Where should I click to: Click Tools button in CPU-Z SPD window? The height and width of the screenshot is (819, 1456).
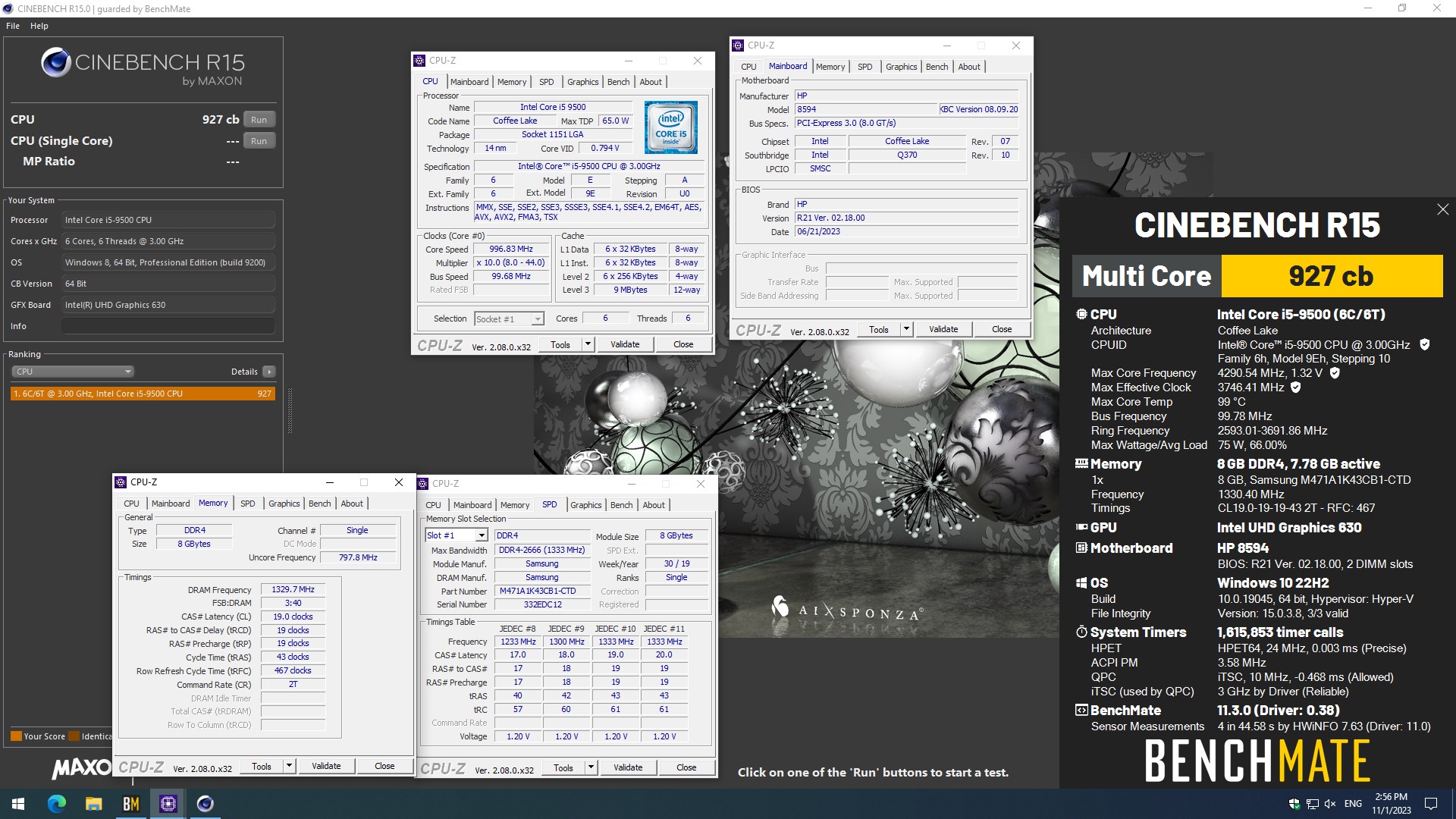pyautogui.click(x=563, y=767)
